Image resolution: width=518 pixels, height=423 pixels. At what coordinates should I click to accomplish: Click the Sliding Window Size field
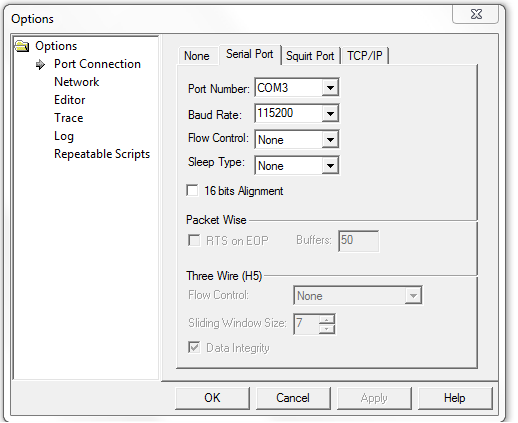pos(306,324)
